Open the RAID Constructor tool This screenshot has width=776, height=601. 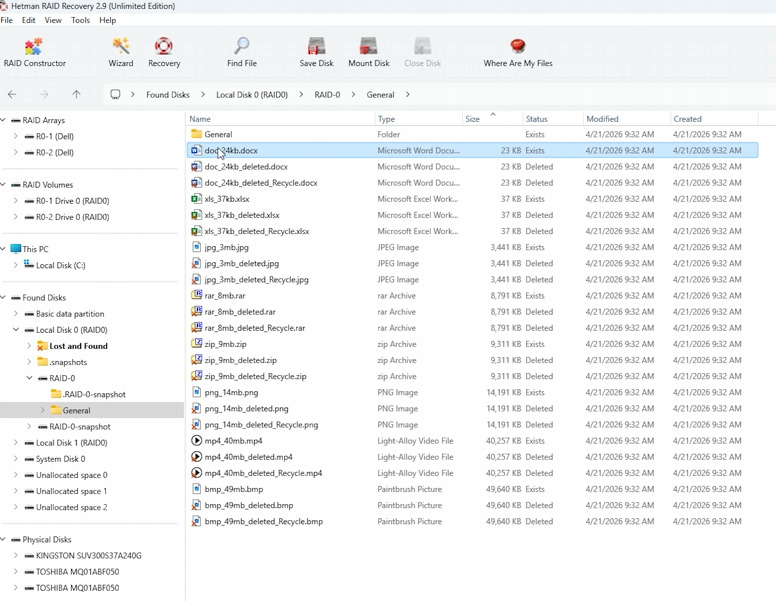[34, 52]
